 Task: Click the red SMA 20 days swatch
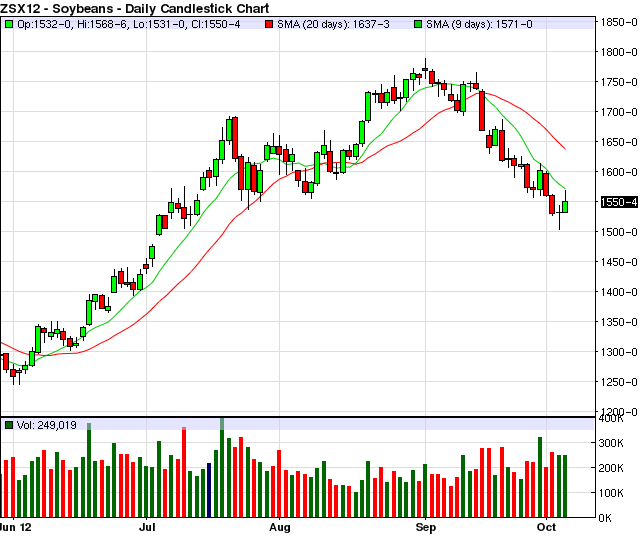[269, 24]
